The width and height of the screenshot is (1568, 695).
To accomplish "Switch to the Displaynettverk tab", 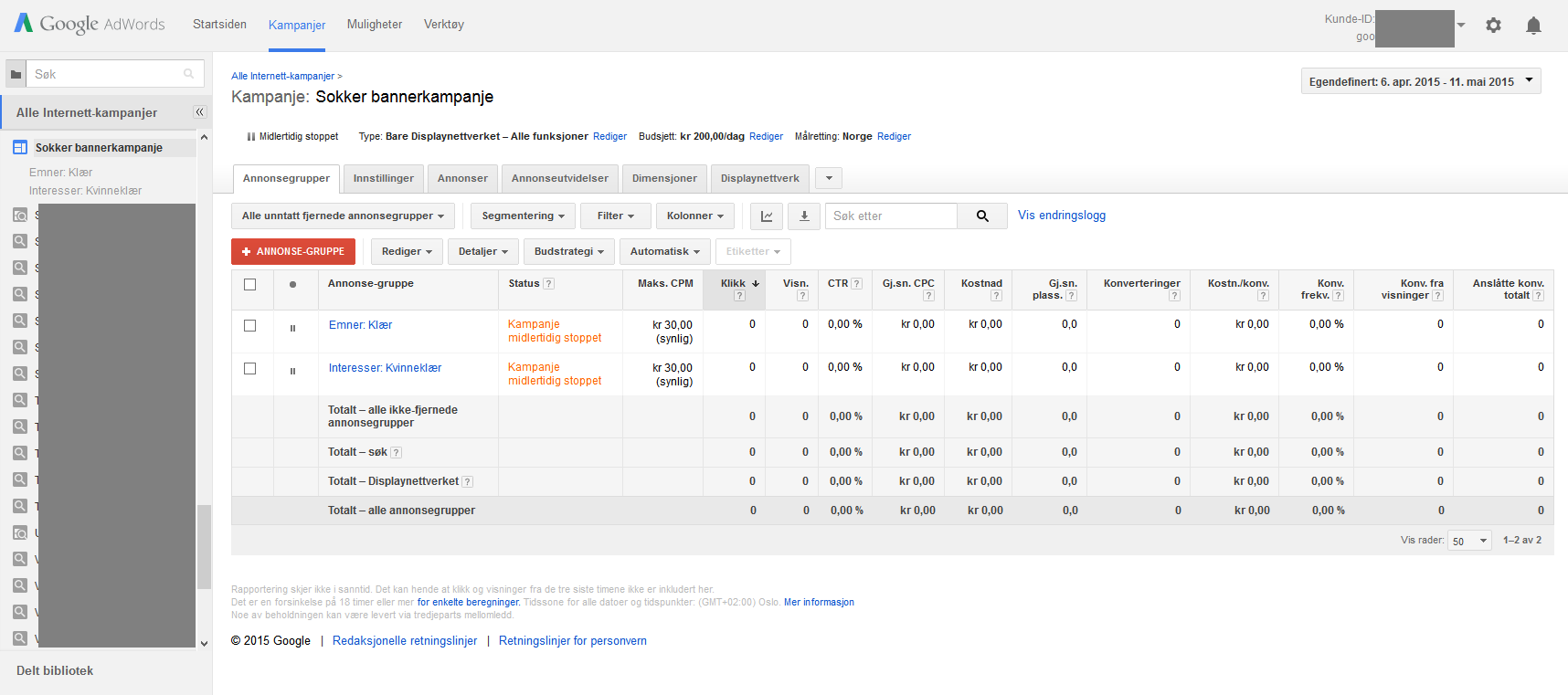I will pyautogui.click(x=760, y=178).
